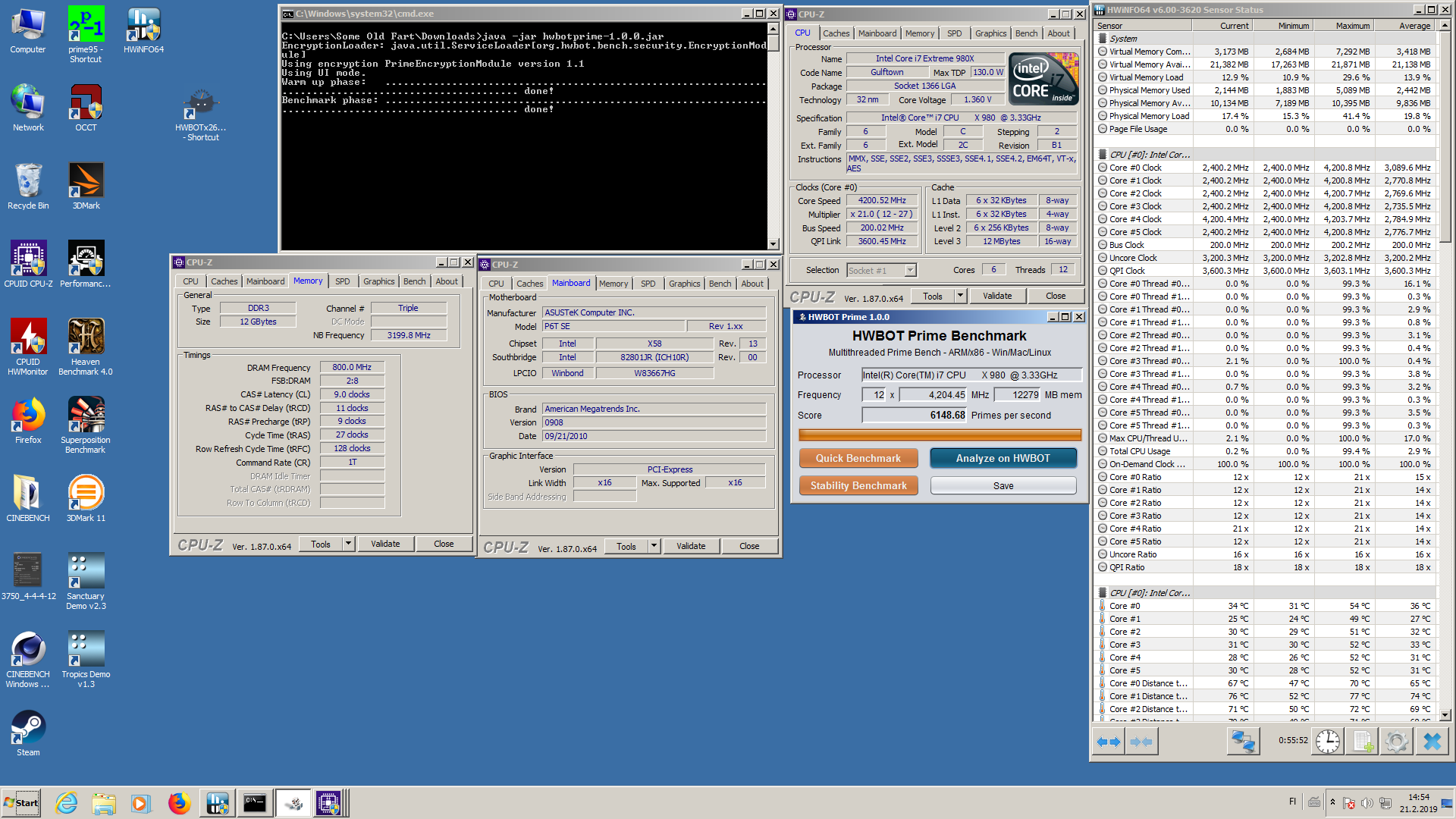Switch to CPU tab in CPU-Z Mainboard window
This screenshot has height=819, width=1456.
(496, 284)
